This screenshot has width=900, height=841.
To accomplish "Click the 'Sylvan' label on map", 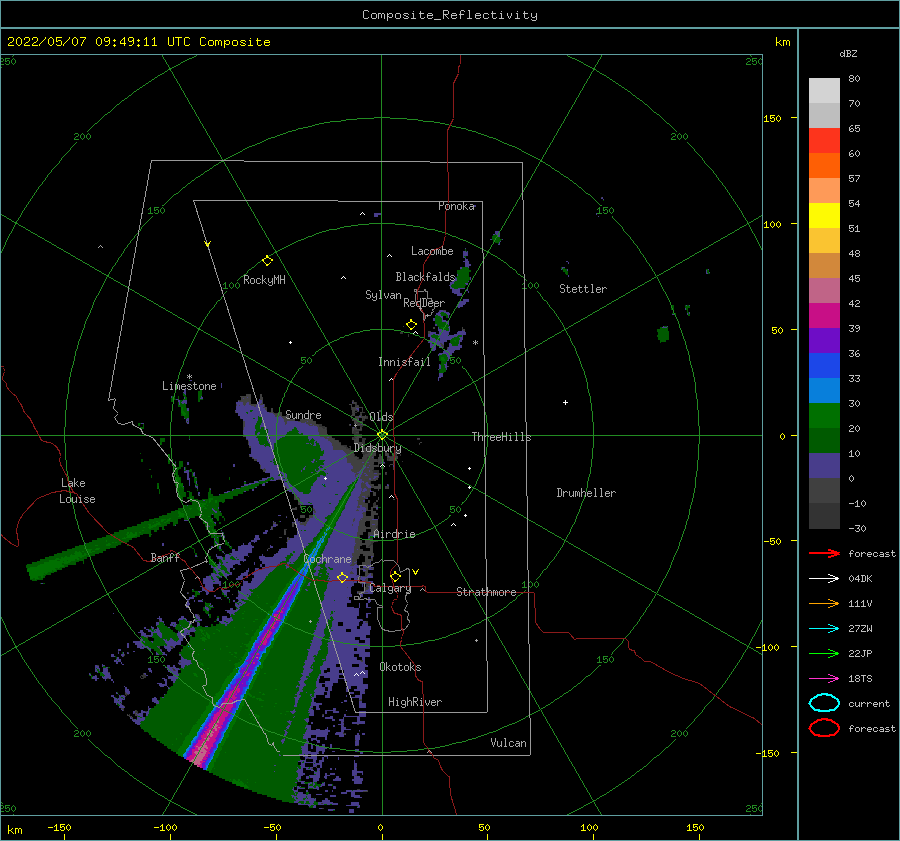I will click(x=383, y=295).
